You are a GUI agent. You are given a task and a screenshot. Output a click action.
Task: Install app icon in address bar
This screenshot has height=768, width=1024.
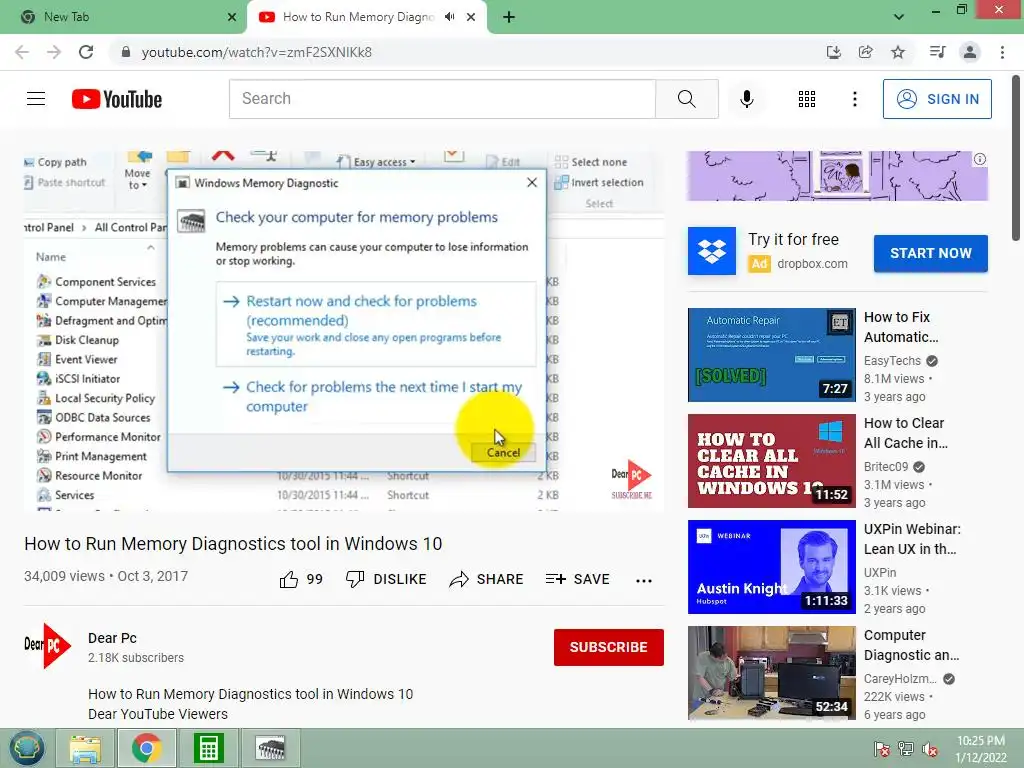coord(833,52)
